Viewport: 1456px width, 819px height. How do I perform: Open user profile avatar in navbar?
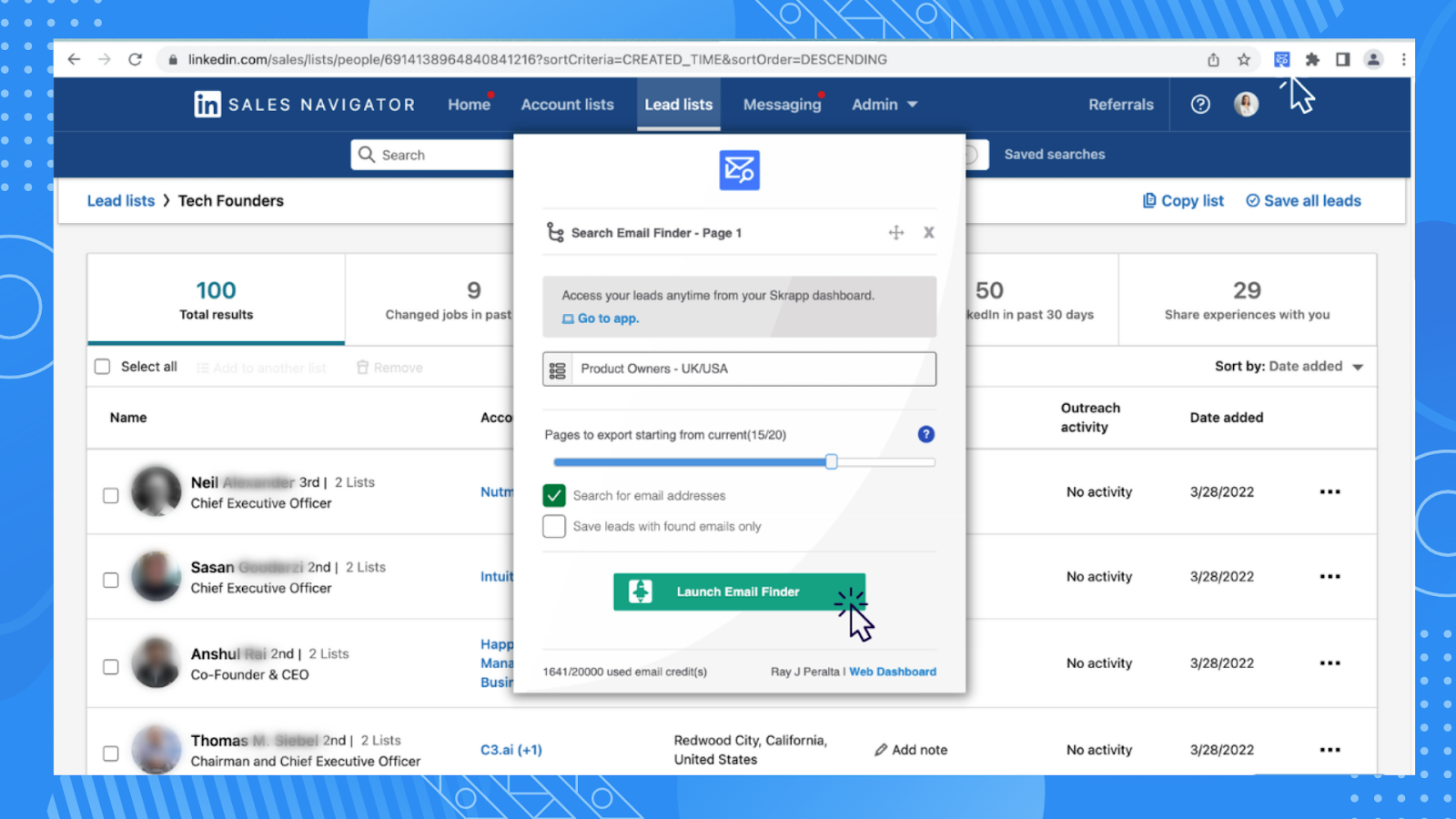[1246, 105]
